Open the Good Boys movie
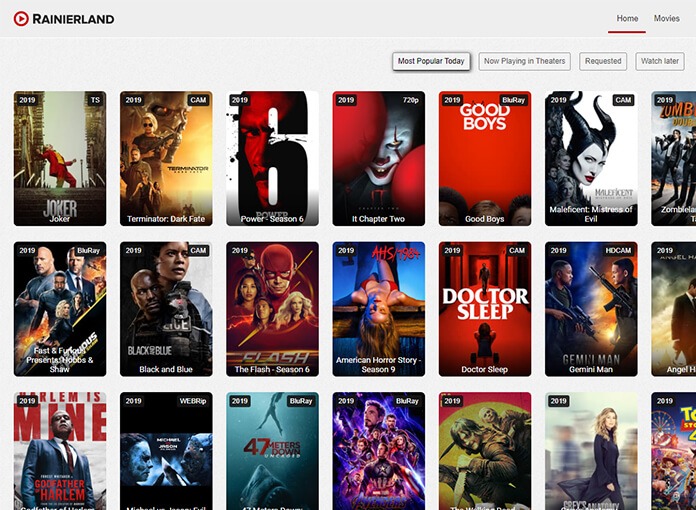 pyautogui.click(x=485, y=158)
